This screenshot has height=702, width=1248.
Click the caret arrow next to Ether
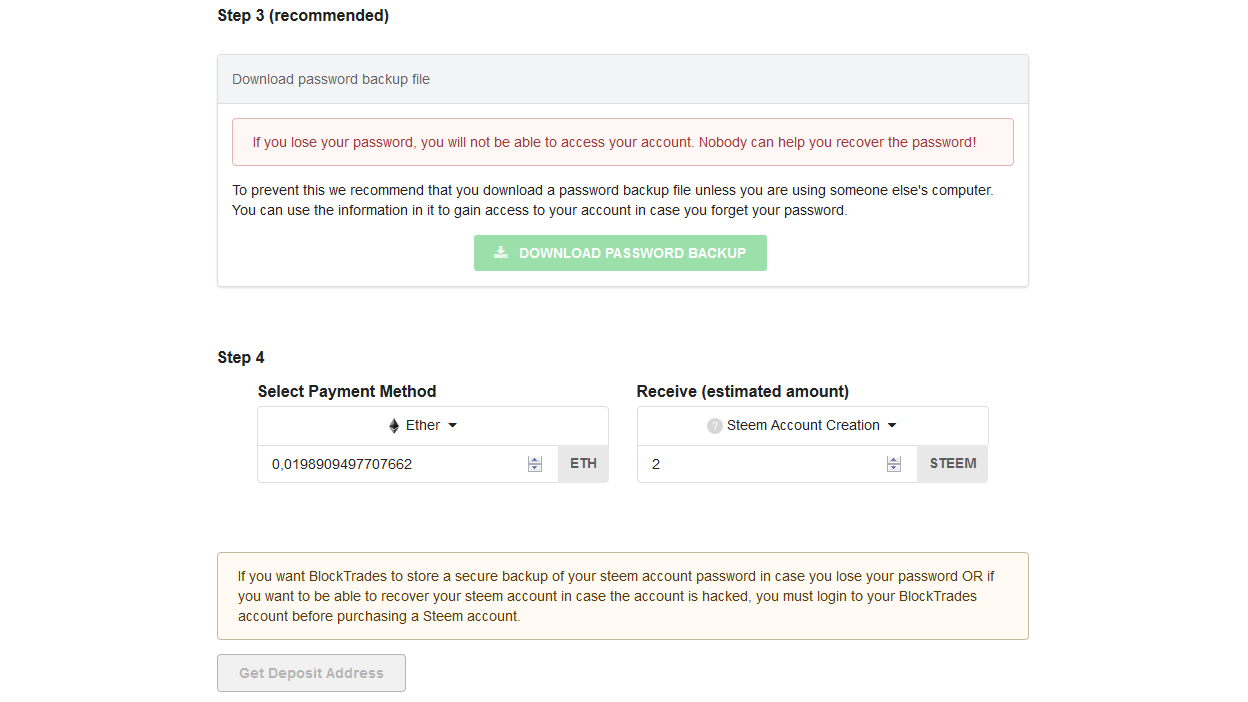point(452,426)
